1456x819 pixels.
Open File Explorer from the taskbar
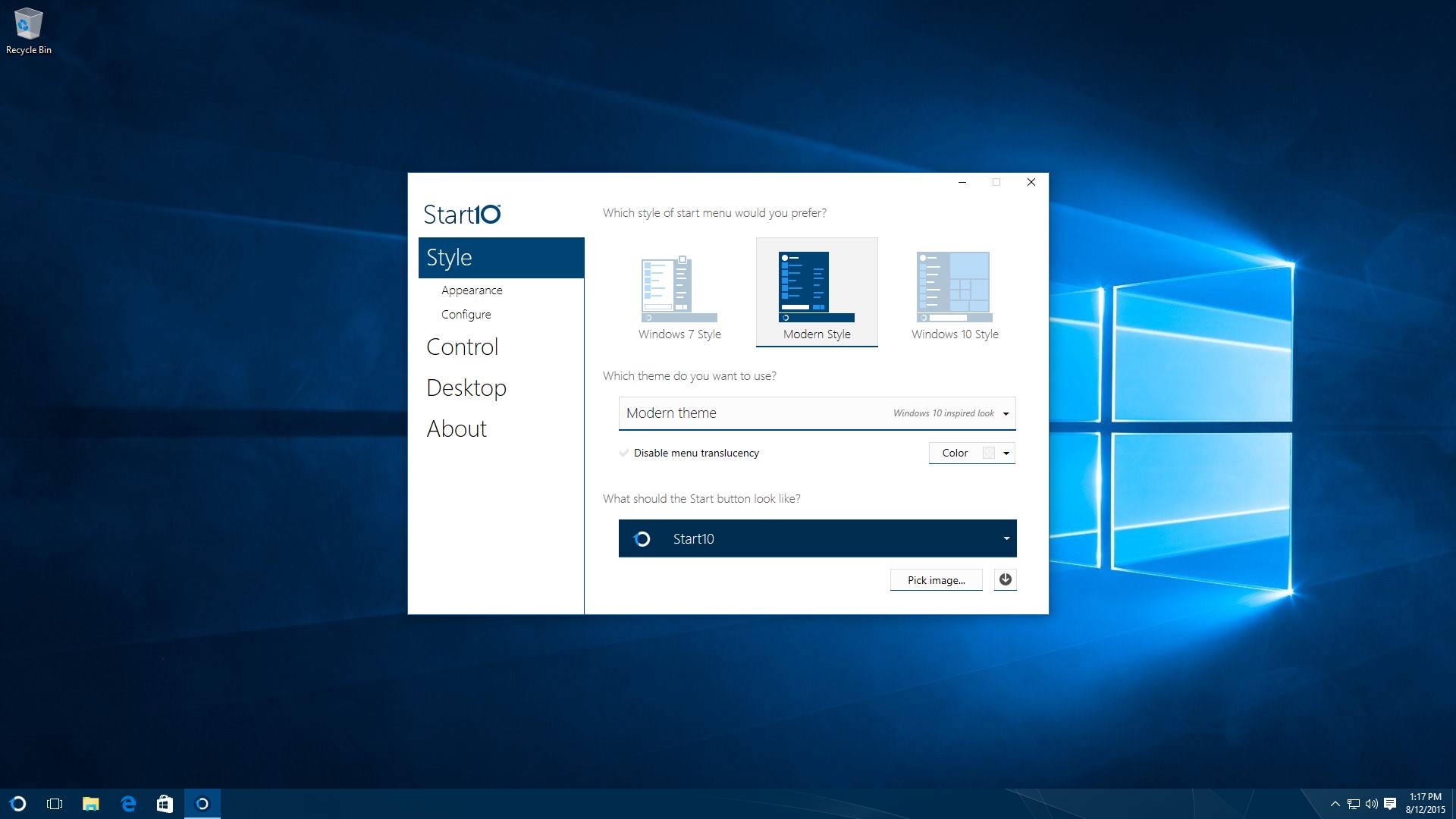[x=91, y=804]
